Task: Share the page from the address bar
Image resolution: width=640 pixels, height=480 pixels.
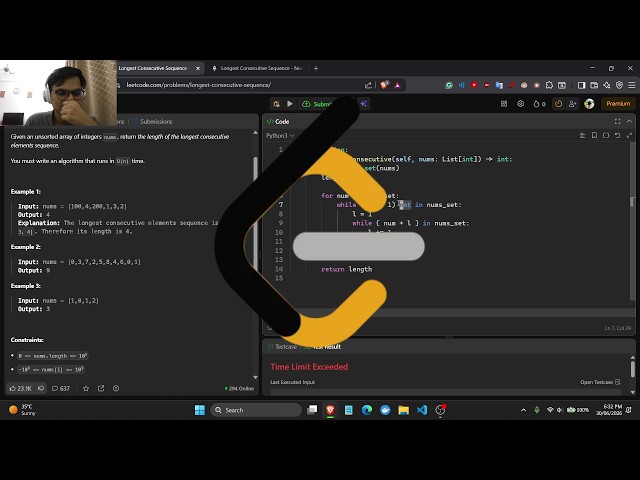Action: pos(368,85)
